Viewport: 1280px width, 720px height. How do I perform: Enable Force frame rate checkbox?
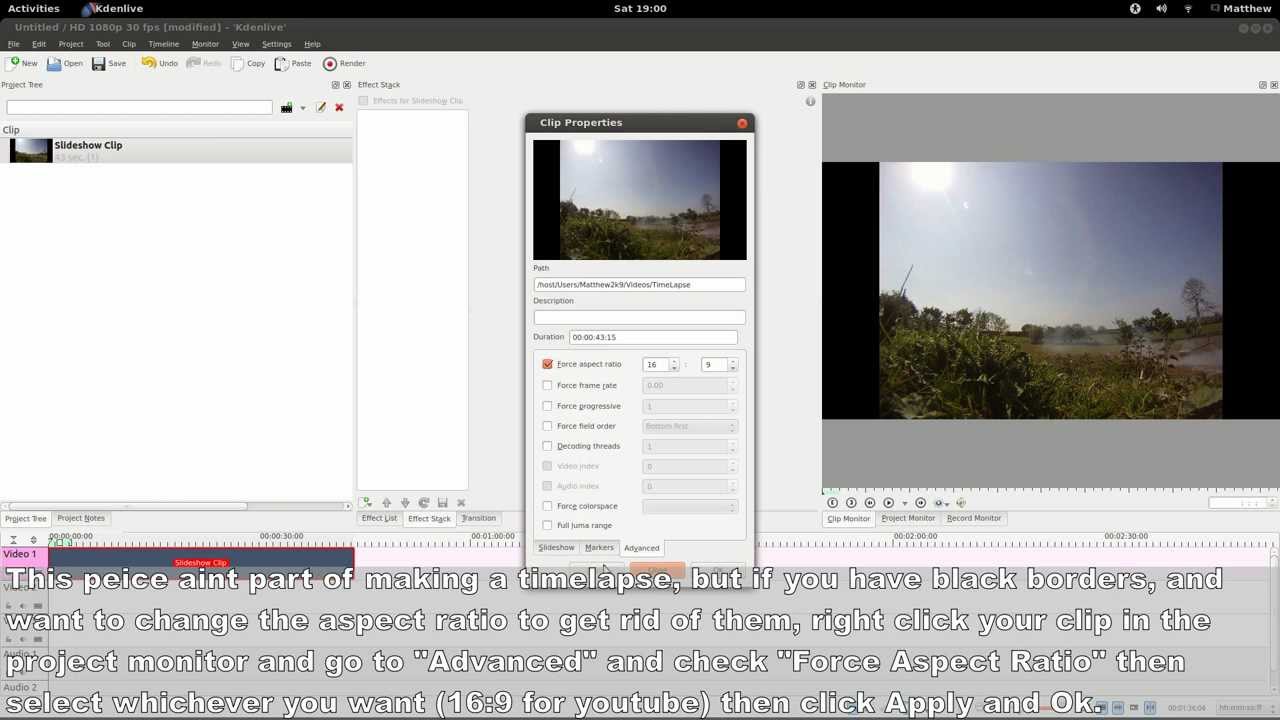pos(547,385)
